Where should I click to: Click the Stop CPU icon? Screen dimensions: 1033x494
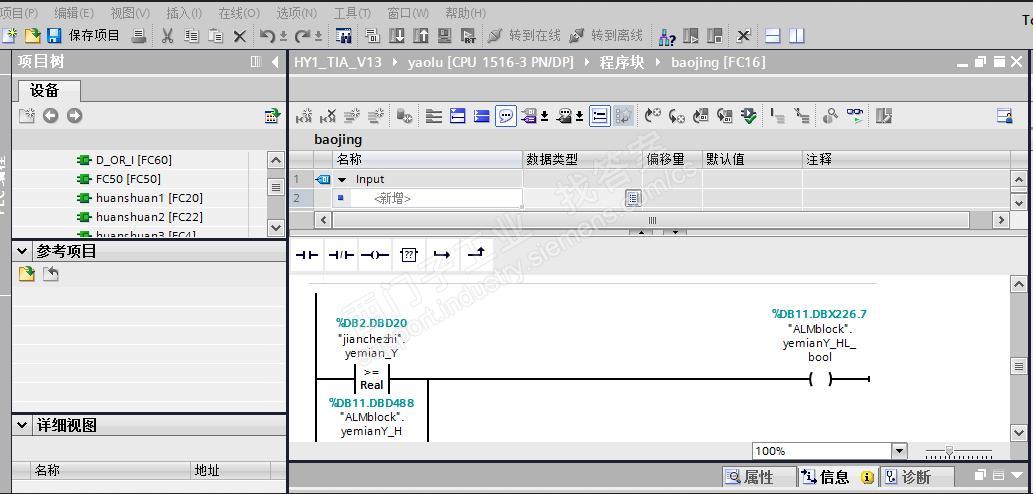point(715,36)
